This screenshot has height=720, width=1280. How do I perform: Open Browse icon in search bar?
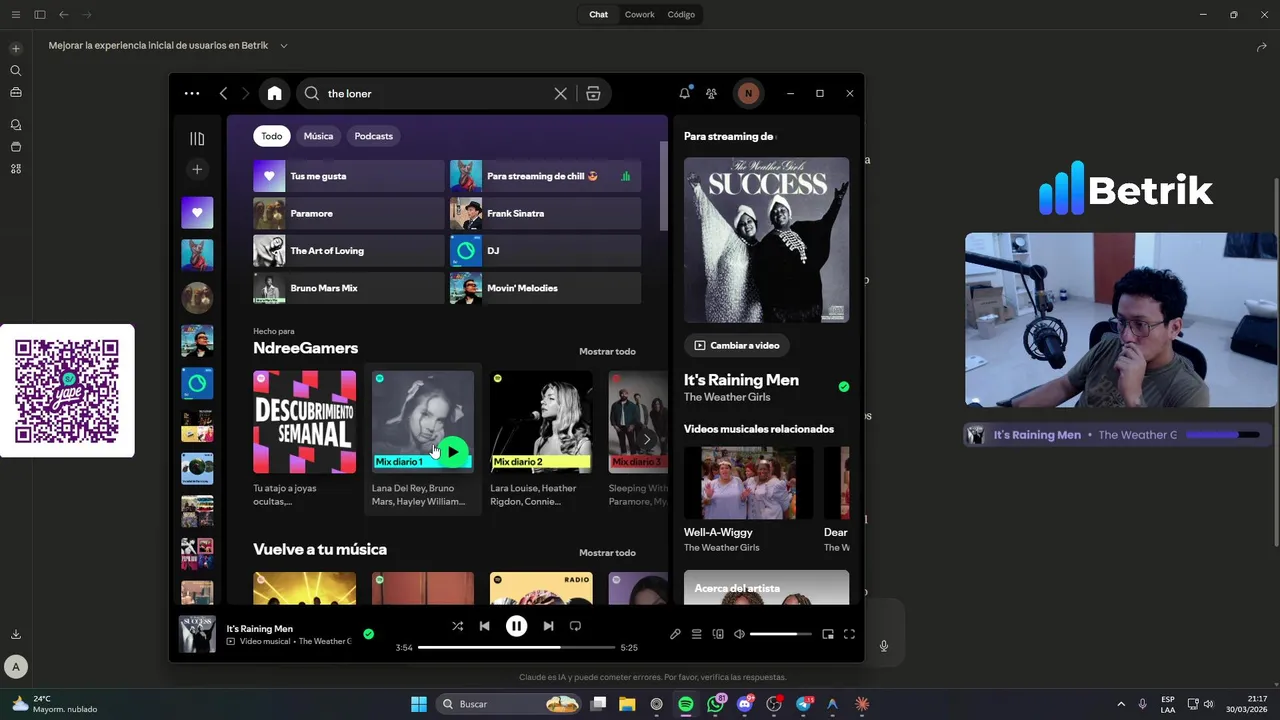point(593,93)
